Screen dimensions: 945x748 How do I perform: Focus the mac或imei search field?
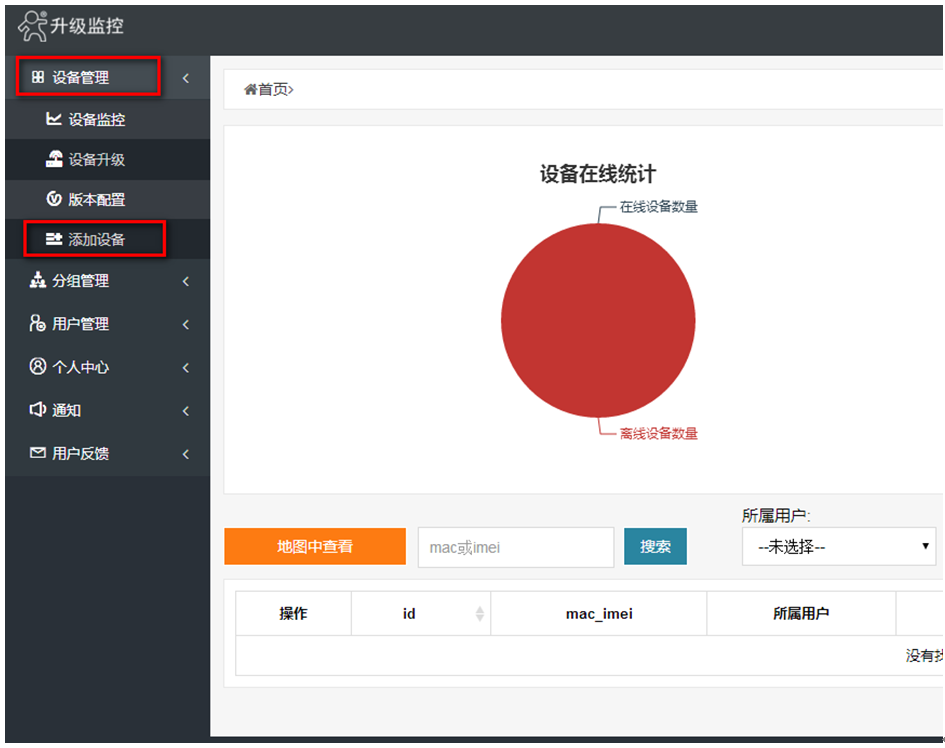click(515, 547)
